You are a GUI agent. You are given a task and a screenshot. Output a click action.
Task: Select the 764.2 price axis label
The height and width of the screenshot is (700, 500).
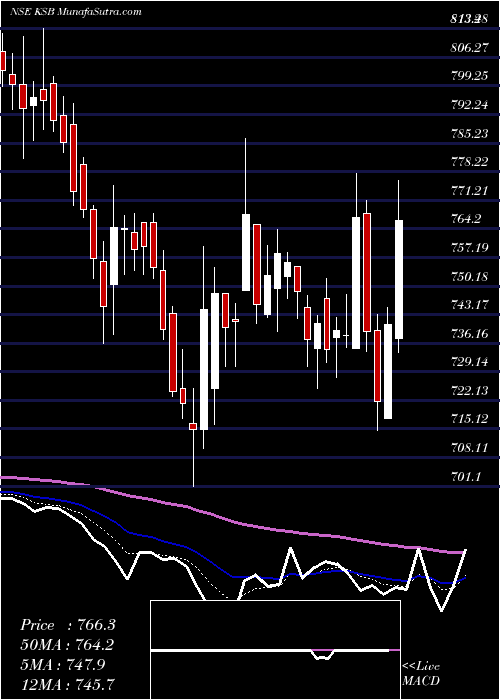pos(466,219)
